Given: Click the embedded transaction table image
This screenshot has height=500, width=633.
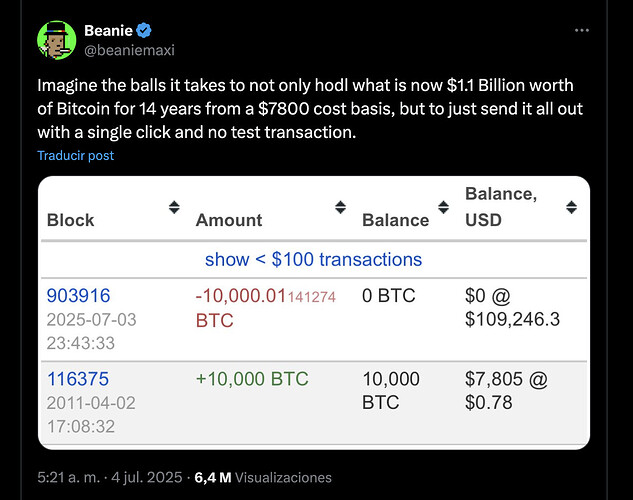Looking at the screenshot, I should coord(314,313).
